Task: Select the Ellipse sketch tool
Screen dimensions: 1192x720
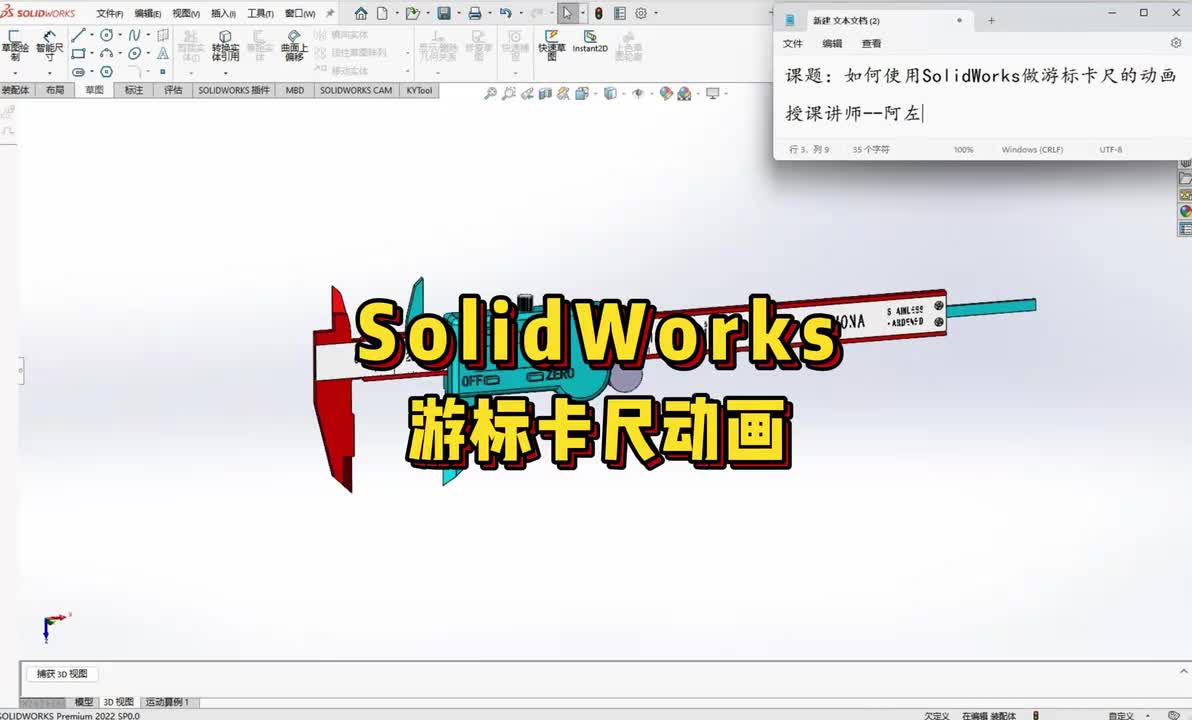Action: click(x=135, y=53)
